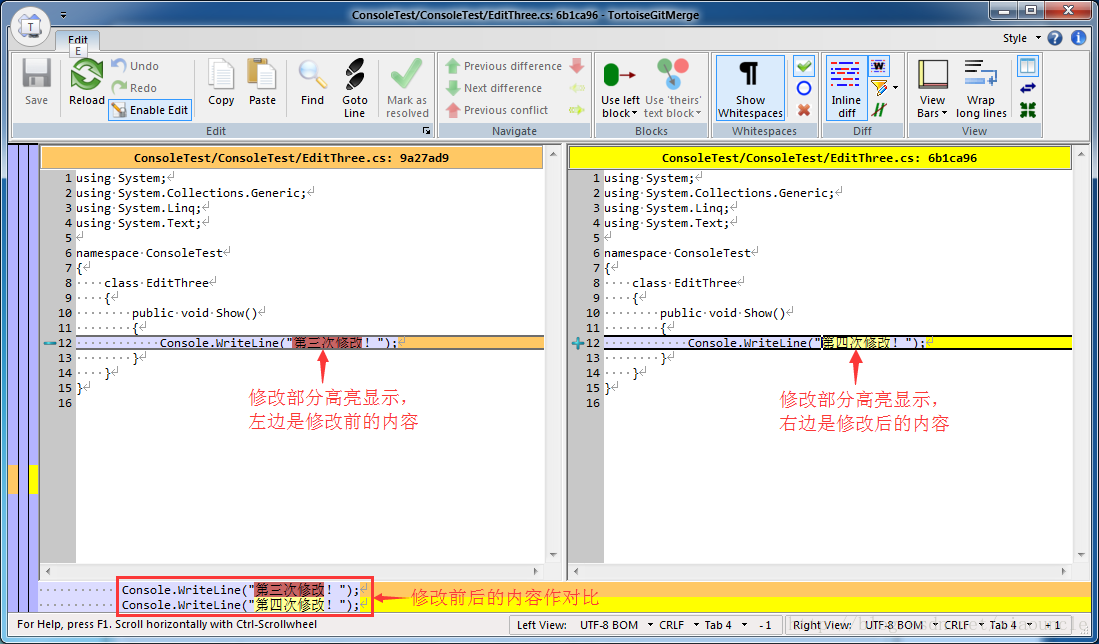This screenshot has width=1099, height=644.
Task: Click the ignore comments icon in Diff group
Action: click(x=879, y=110)
